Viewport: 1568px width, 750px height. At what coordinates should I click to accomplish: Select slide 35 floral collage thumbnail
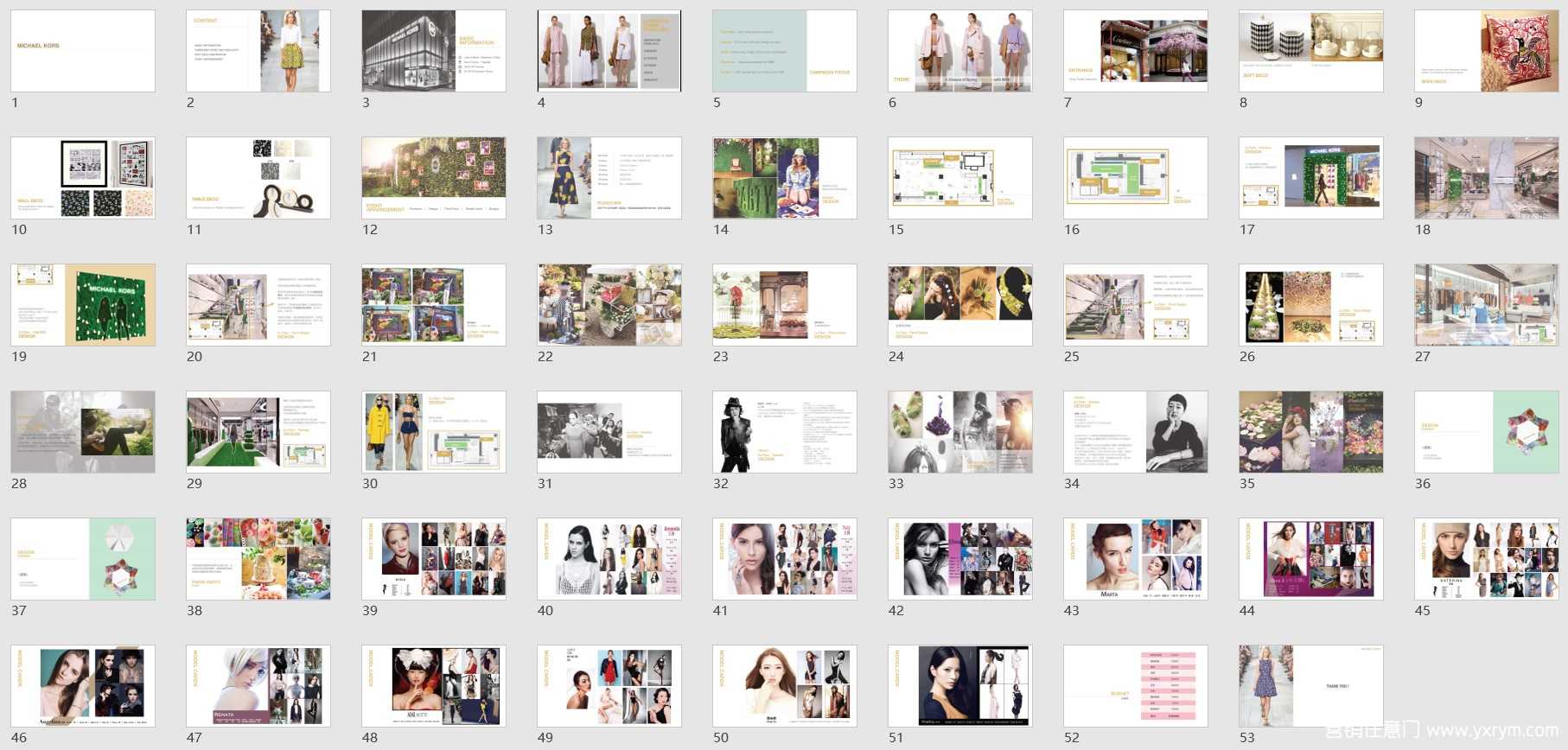[x=1311, y=432]
